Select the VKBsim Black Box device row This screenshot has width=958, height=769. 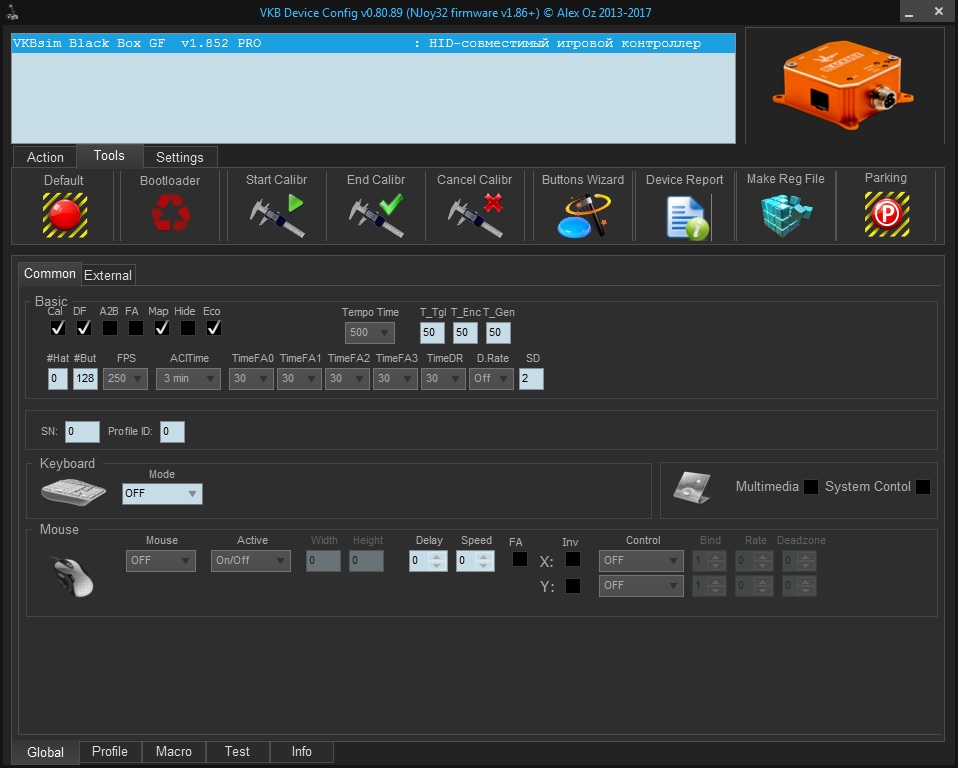tap(373, 43)
